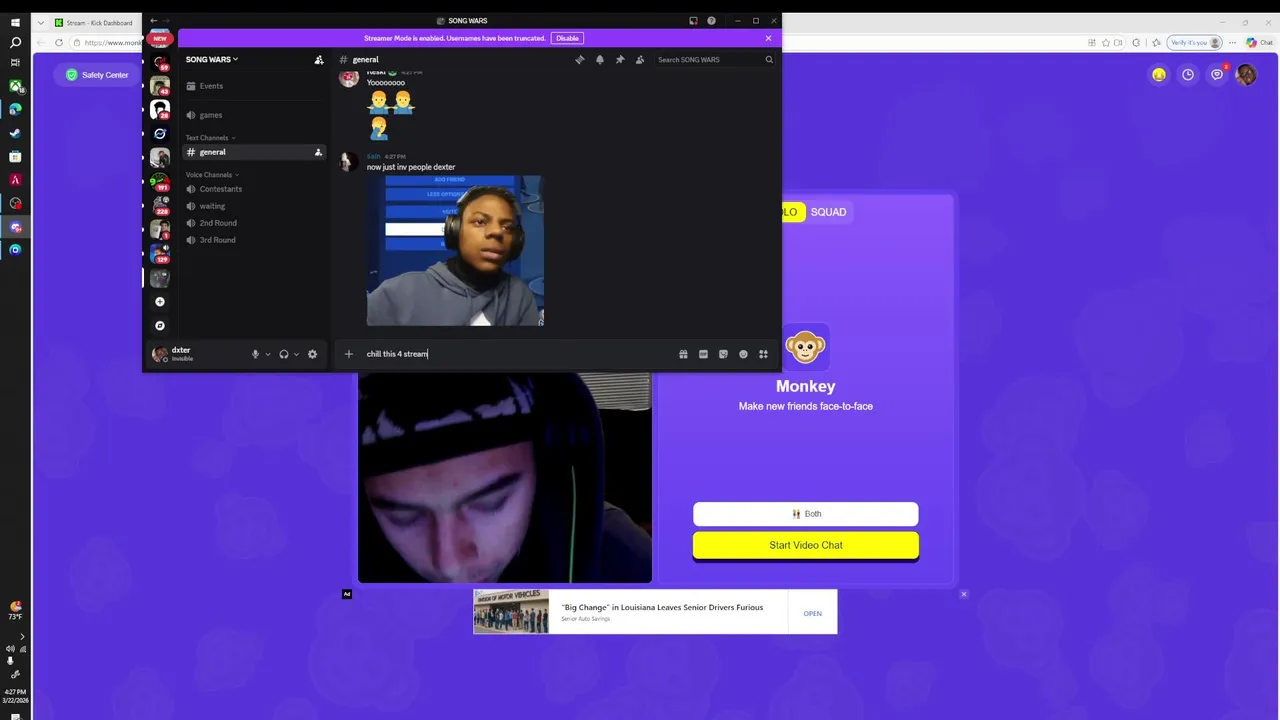Collapse the Text Channels category
The width and height of the screenshot is (1280, 720).
click(210, 138)
